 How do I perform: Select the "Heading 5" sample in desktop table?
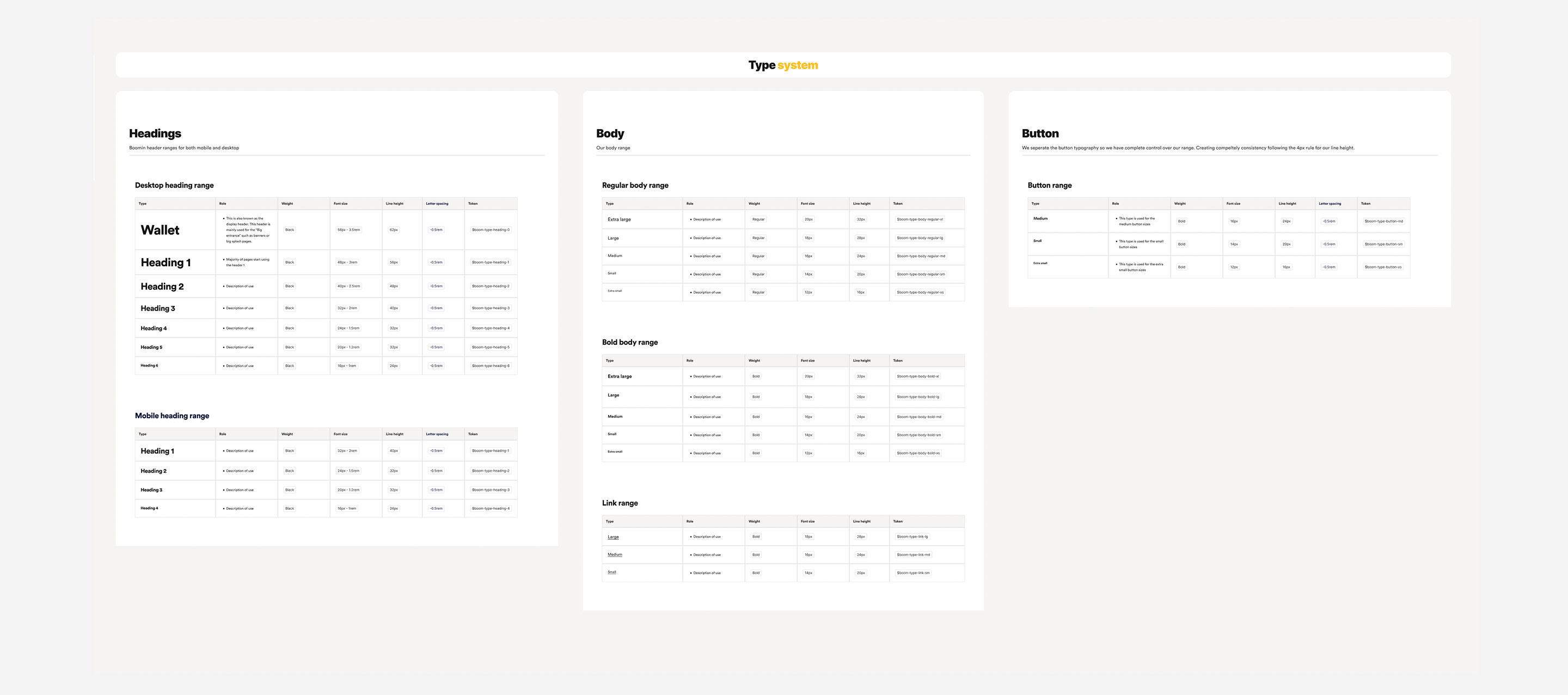pyautogui.click(x=151, y=347)
